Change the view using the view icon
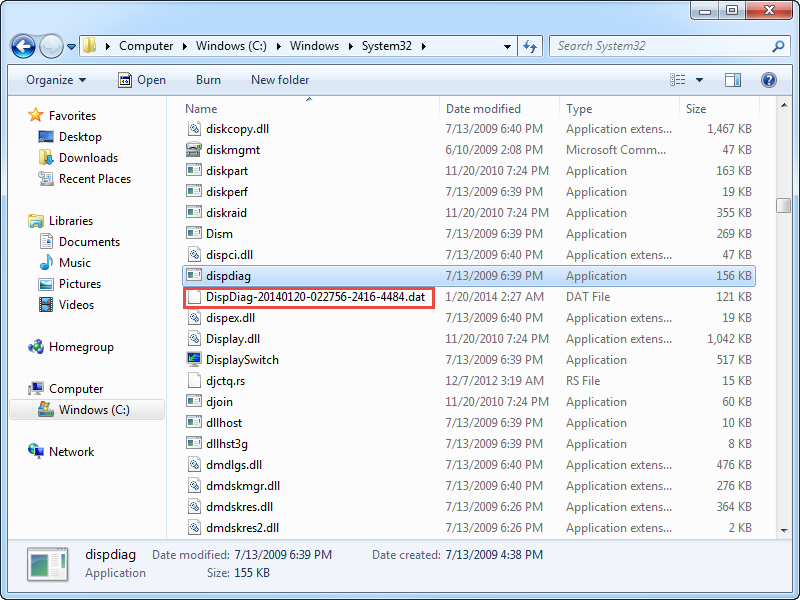 coord(678,80)
